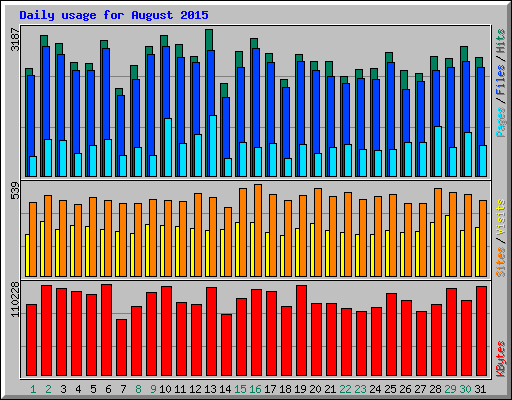Select the 3187 hits axis value

point(15,40)
